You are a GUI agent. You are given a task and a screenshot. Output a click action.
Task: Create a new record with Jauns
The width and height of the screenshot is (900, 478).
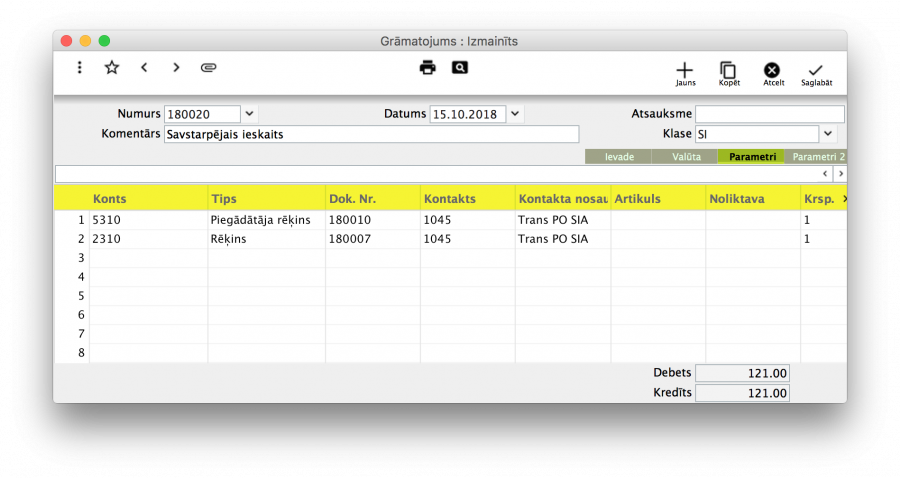click(x=684, y=73)
